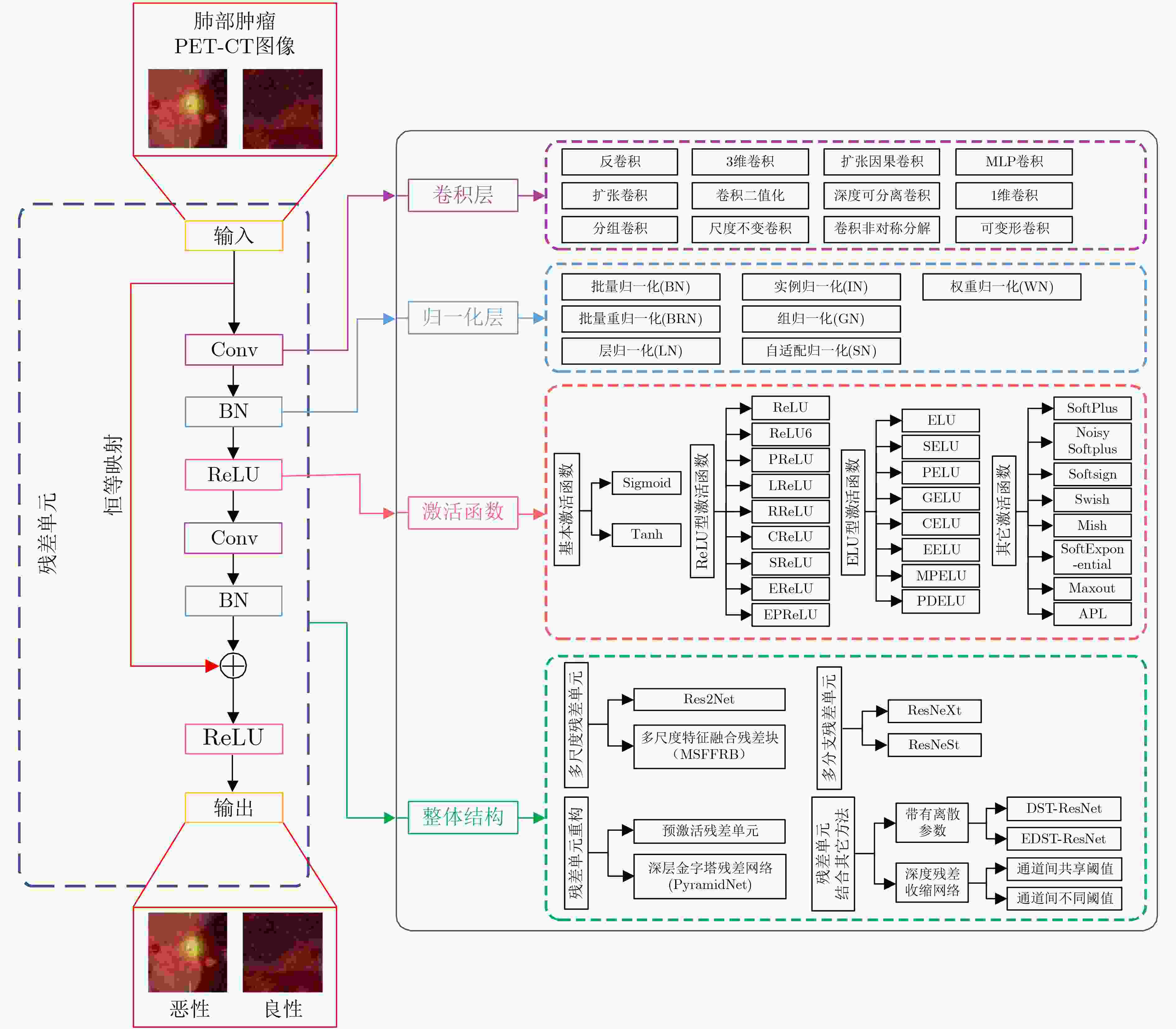Select the Tanh box

tap(646, 535)
